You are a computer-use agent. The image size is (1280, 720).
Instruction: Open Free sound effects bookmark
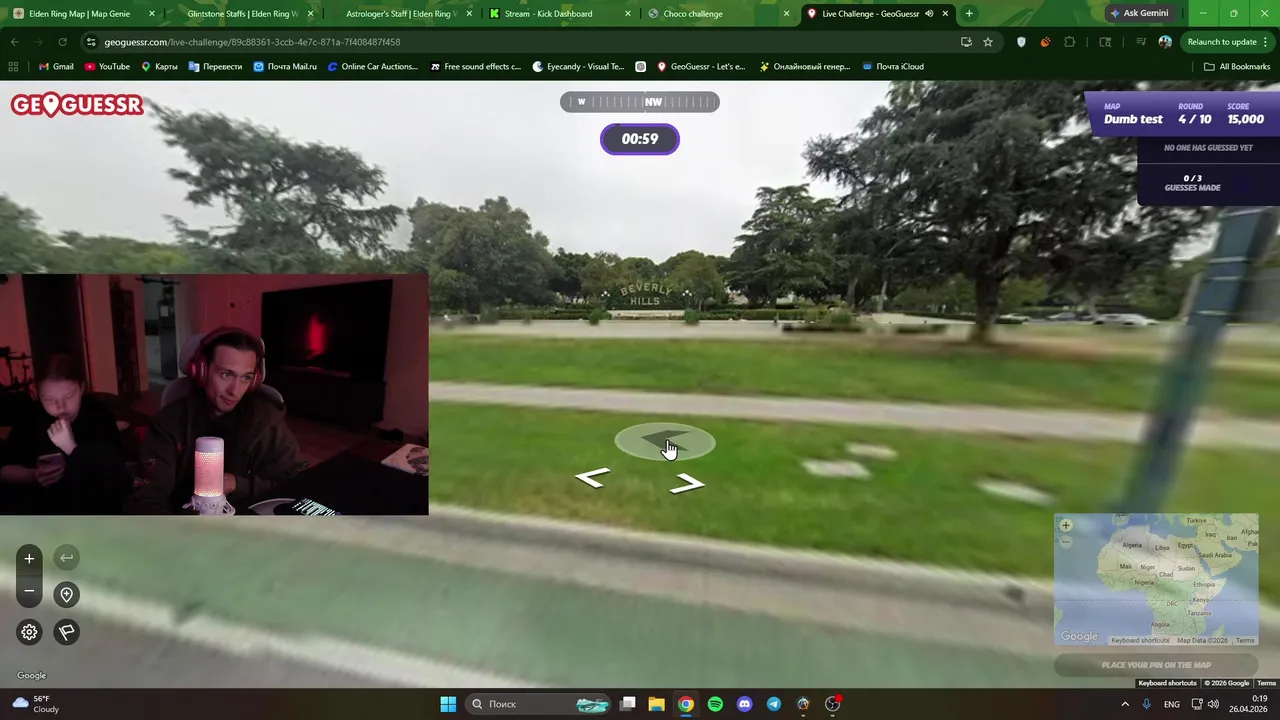point(475,67)
